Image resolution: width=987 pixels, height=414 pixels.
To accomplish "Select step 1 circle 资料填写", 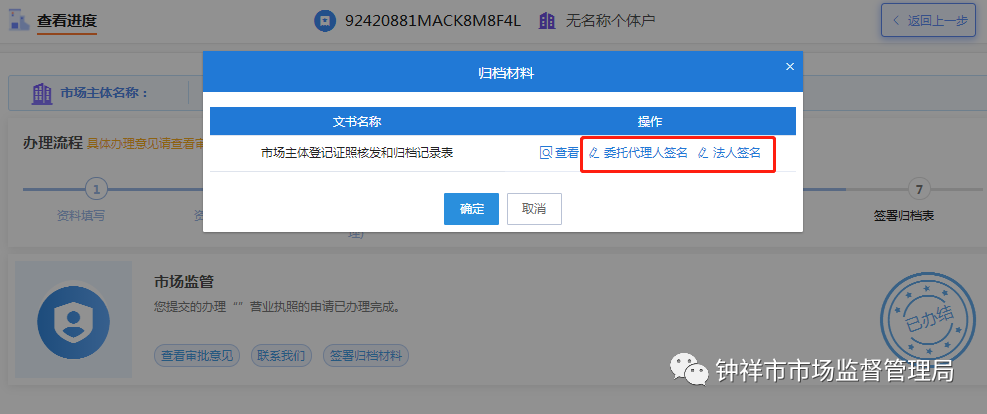I will click(x=96, y=188).
